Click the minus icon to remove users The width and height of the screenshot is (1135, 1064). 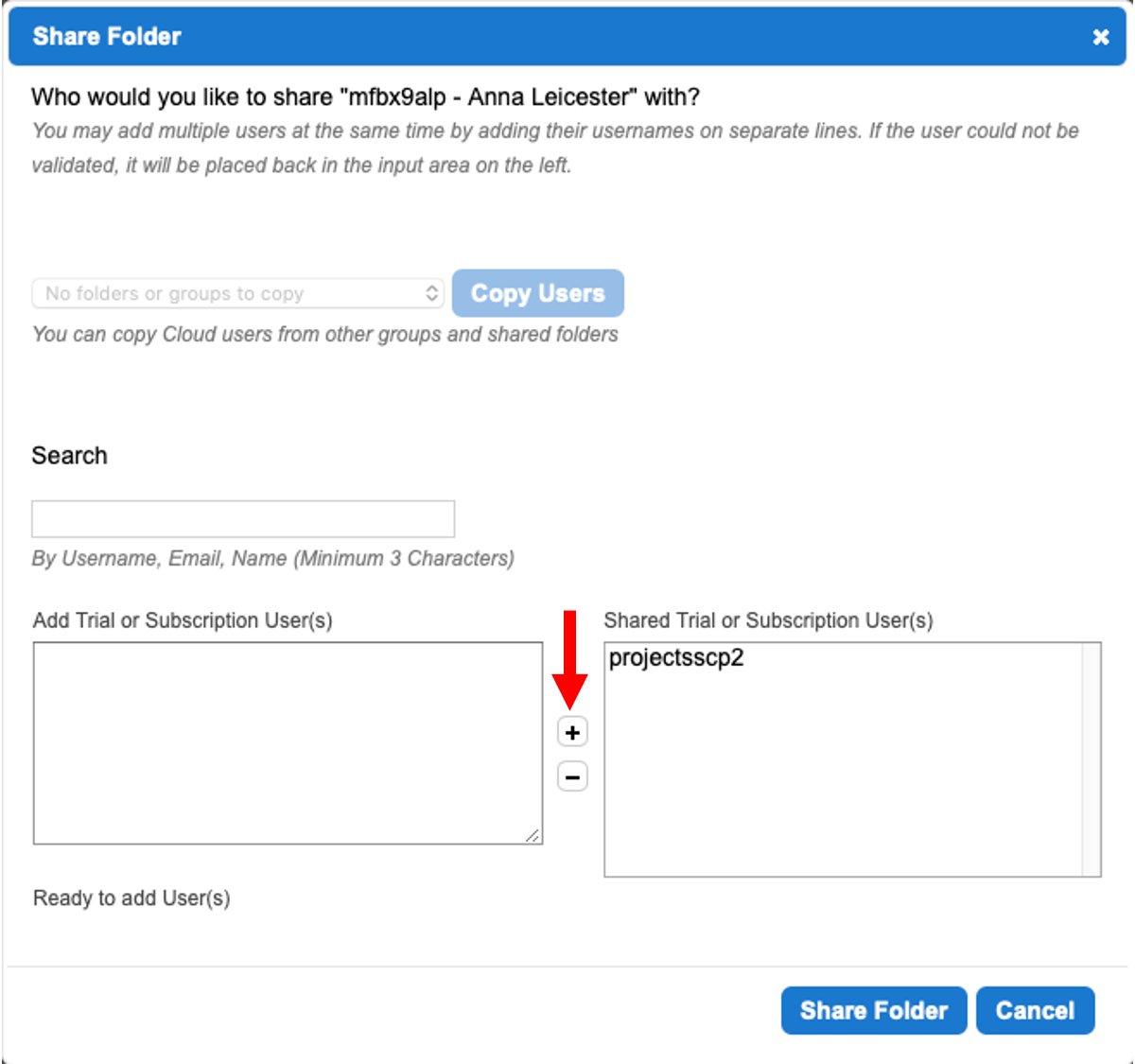[572, 776]
